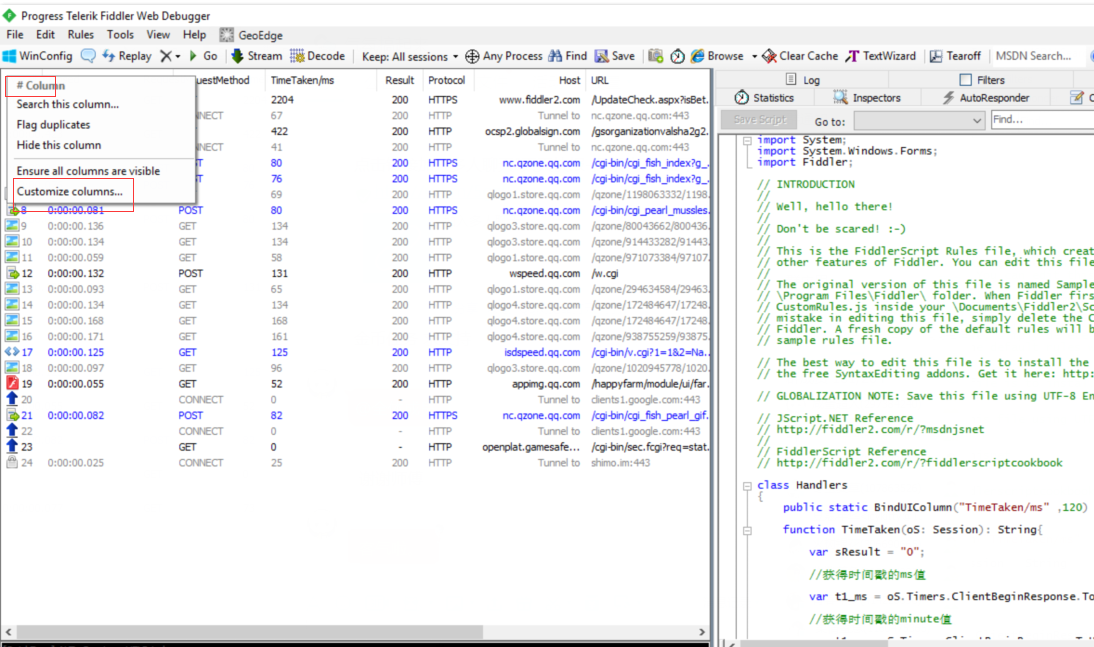Click the horizontal scrollbar left arrow
1094x647 pixels.
click(8, 632)
